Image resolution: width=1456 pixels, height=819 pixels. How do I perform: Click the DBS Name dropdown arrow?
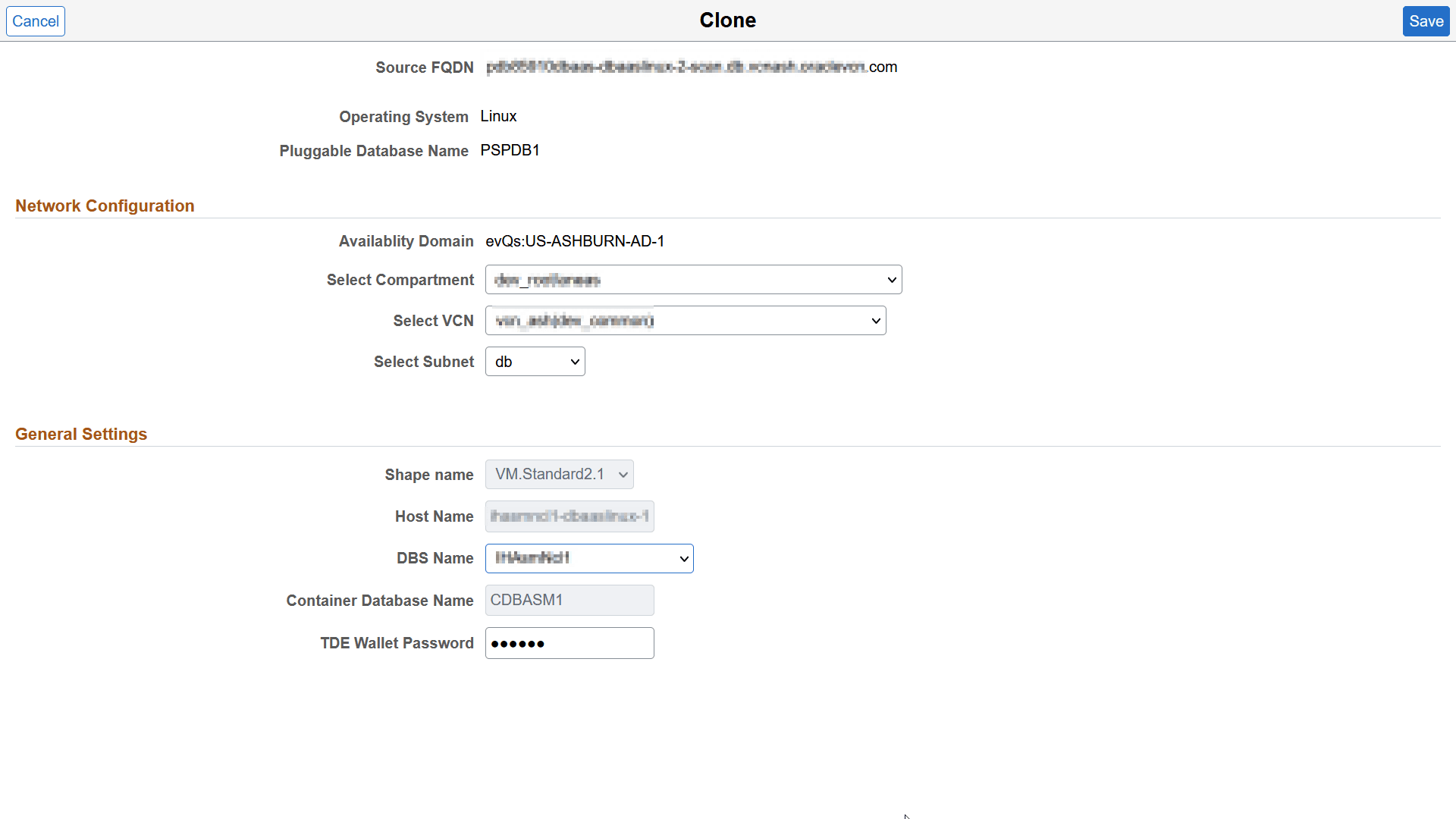point(682,558)
